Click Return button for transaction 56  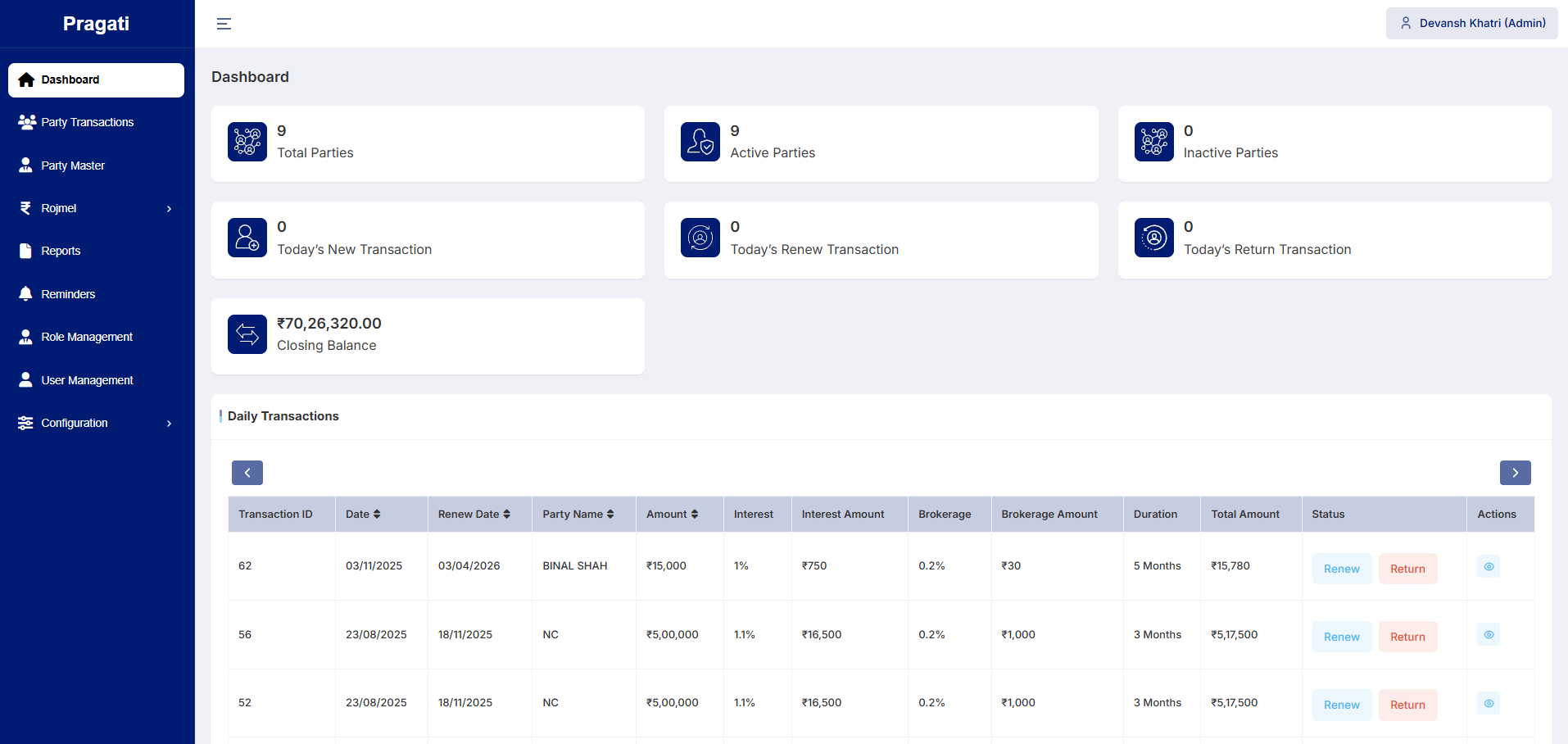pyautogui.click(x=1407, y=637)
